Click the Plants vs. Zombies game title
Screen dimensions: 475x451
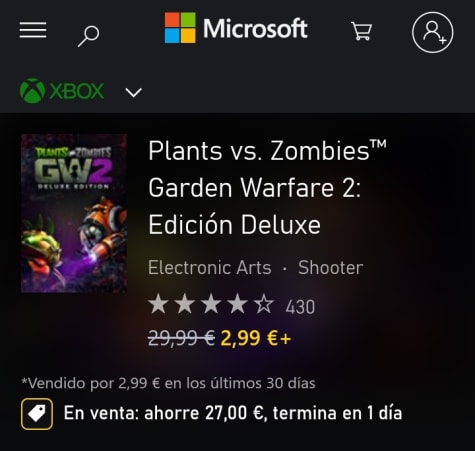(267, 188)
